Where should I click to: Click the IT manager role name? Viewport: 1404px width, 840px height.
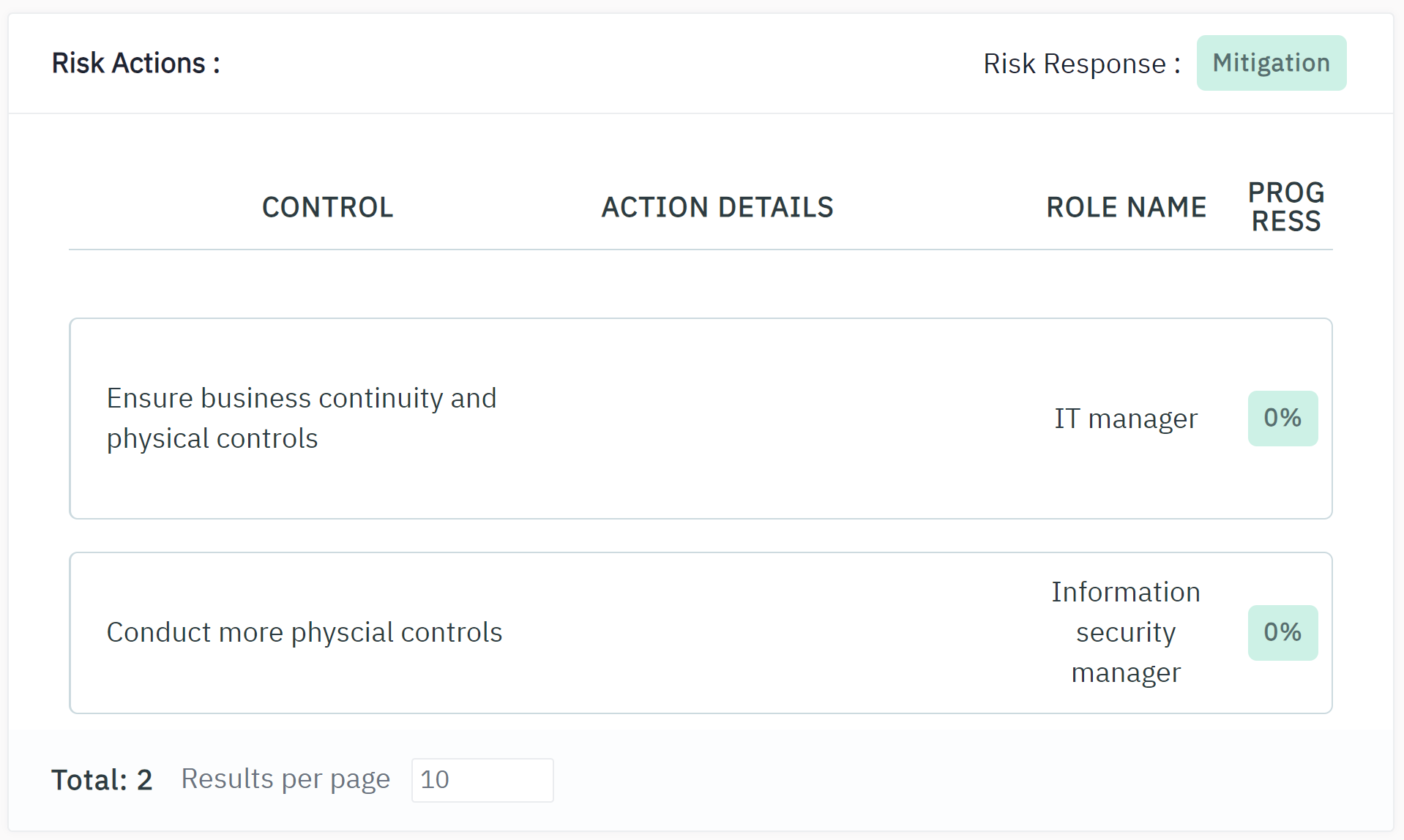1125,418
